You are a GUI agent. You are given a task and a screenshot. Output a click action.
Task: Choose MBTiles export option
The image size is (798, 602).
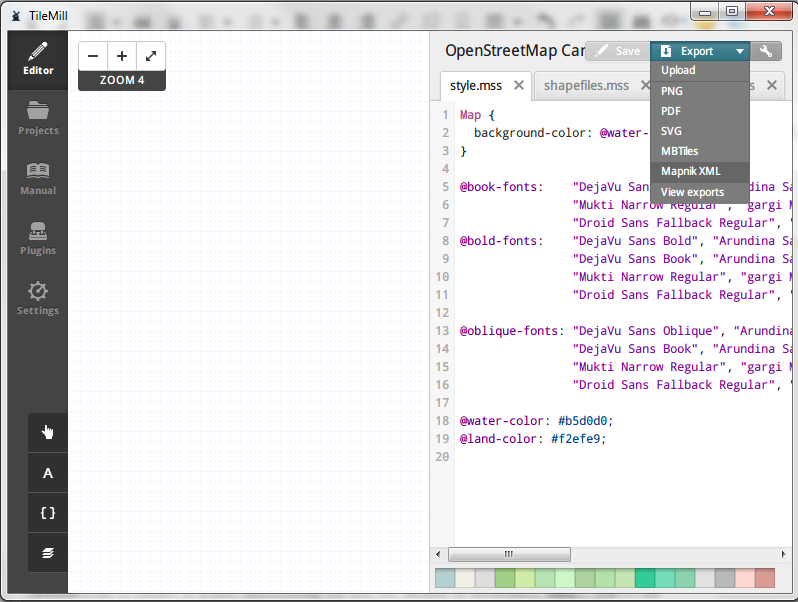(700, 151)
